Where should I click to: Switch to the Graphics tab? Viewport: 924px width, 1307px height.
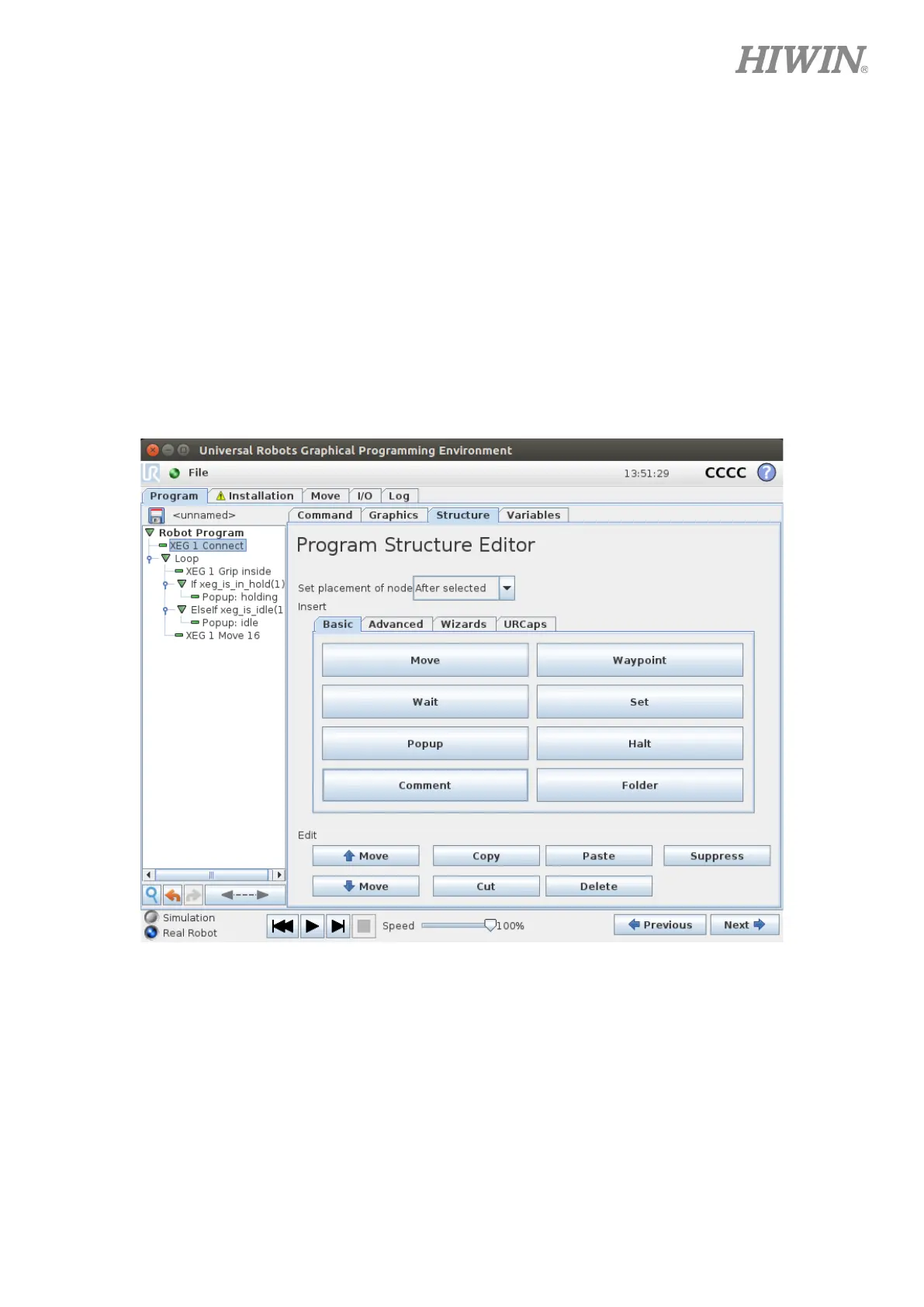[393, 515]
